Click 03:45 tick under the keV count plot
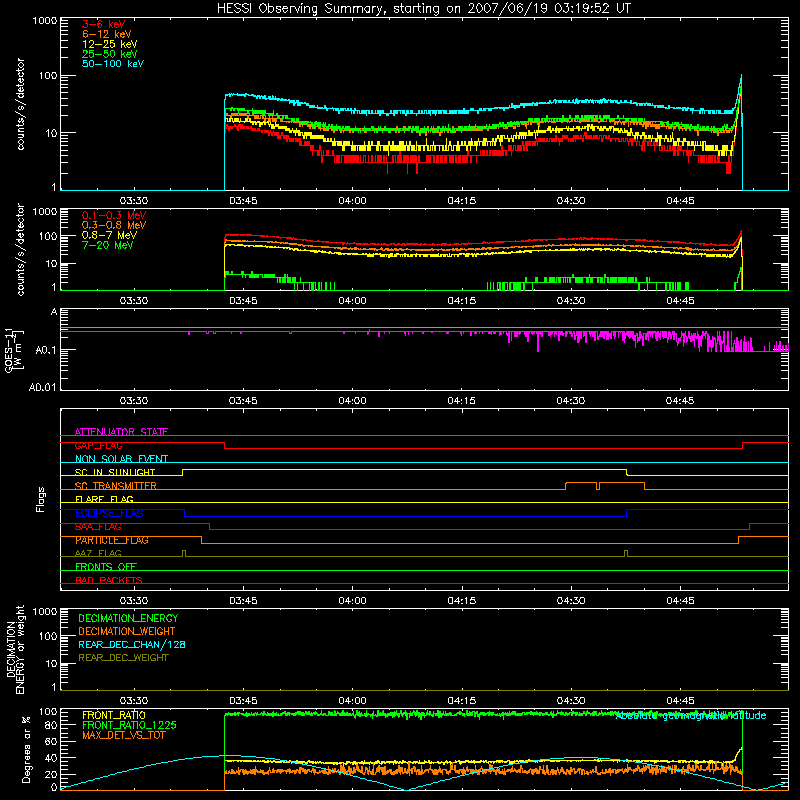 [243, 201]
